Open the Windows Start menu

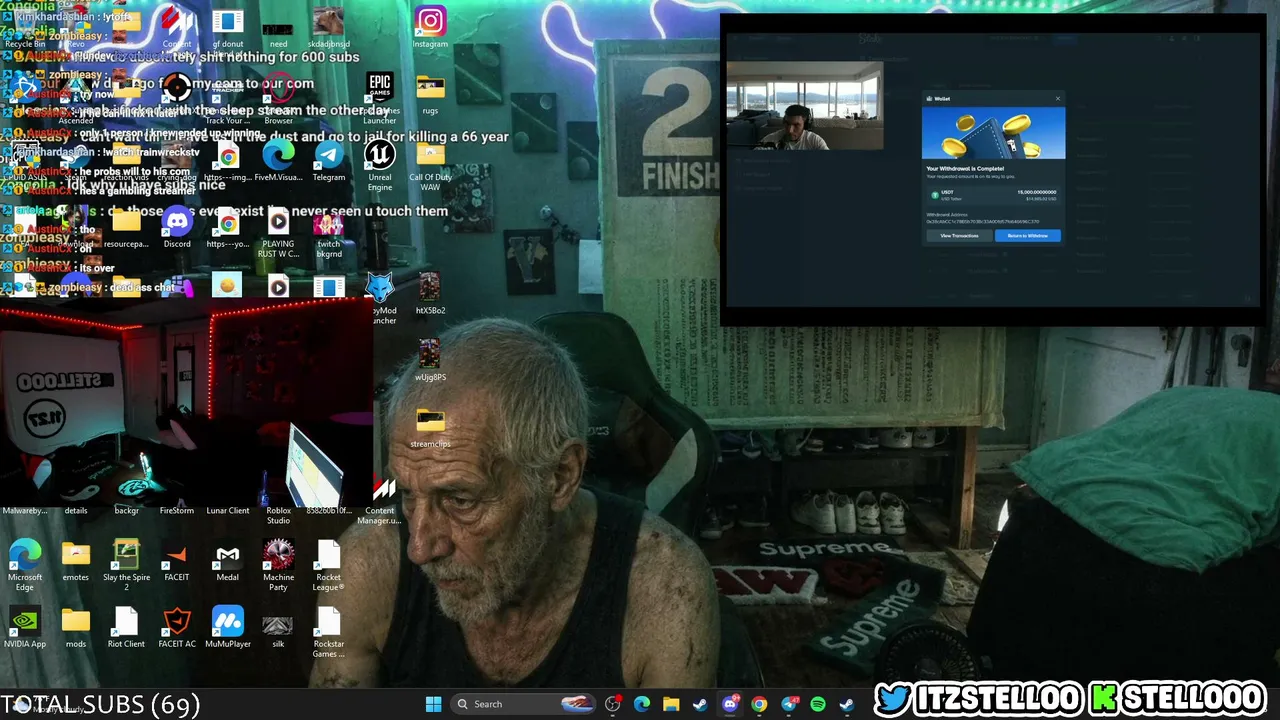pyautogui.click(x=433, y=704)
